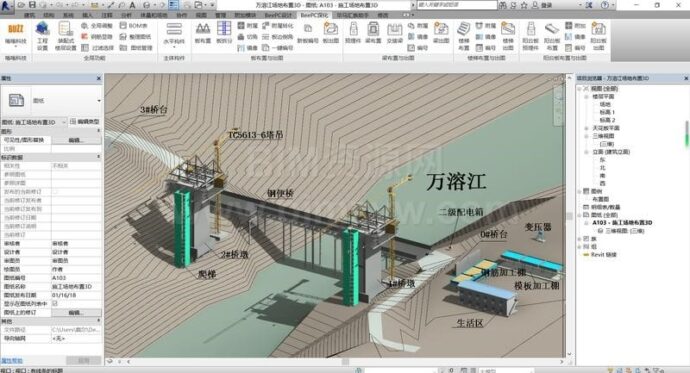The width and height of the screenshot is (690, 373).
Task: Open the help question mark icon
Action: pyautogui.click(x=605, y=5)
